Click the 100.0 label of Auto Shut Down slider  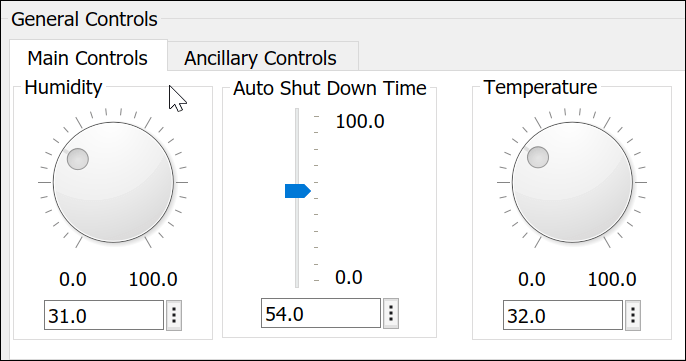360,121
